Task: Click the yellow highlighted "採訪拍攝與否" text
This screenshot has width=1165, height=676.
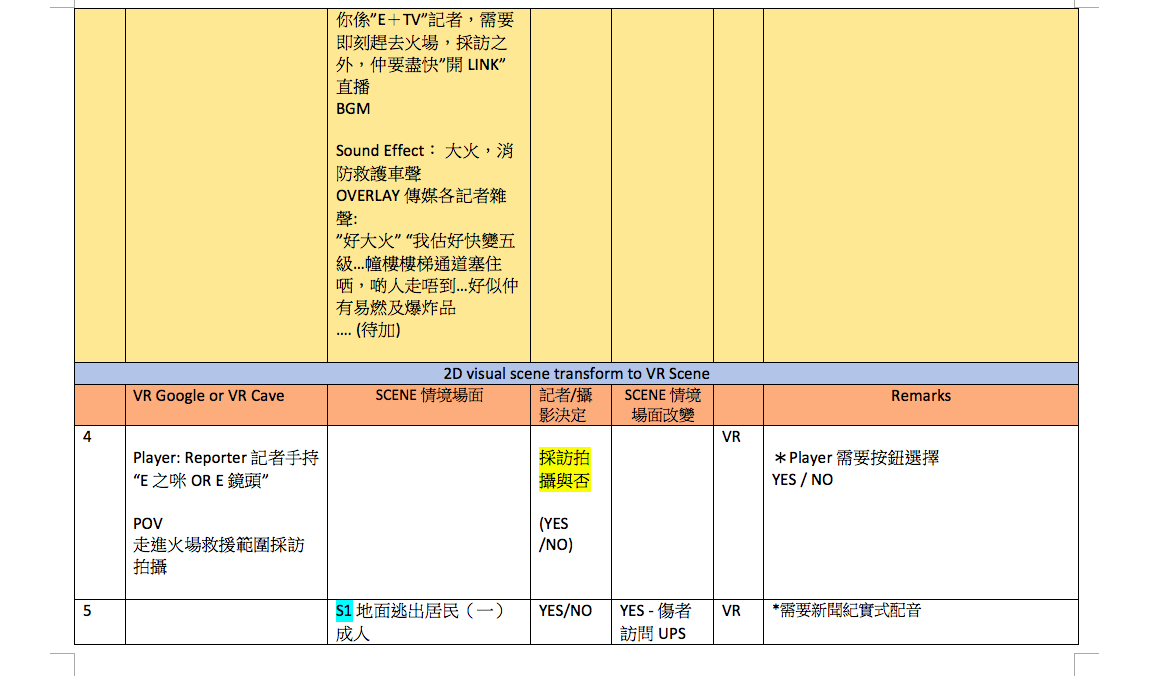Action: (564, 469)
